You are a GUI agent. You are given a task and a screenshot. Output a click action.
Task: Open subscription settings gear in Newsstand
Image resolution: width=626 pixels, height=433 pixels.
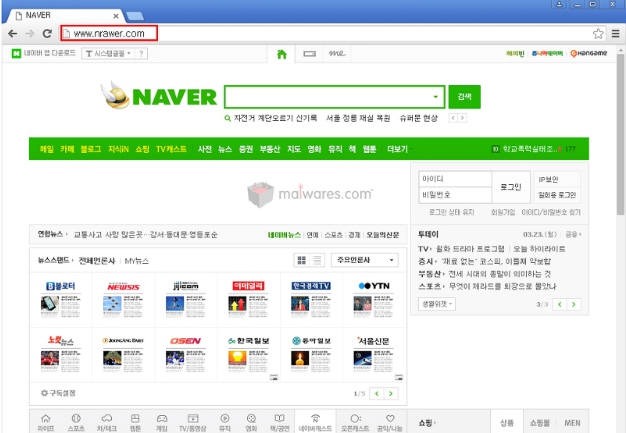click(44, 393)
